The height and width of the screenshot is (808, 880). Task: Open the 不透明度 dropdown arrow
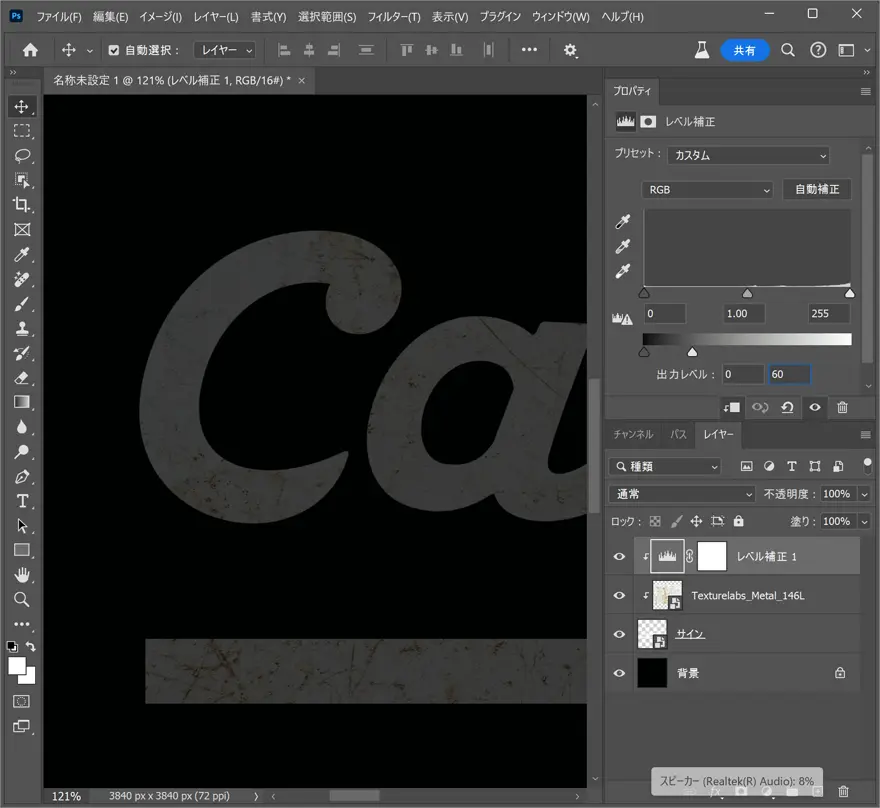pos(864,494)
